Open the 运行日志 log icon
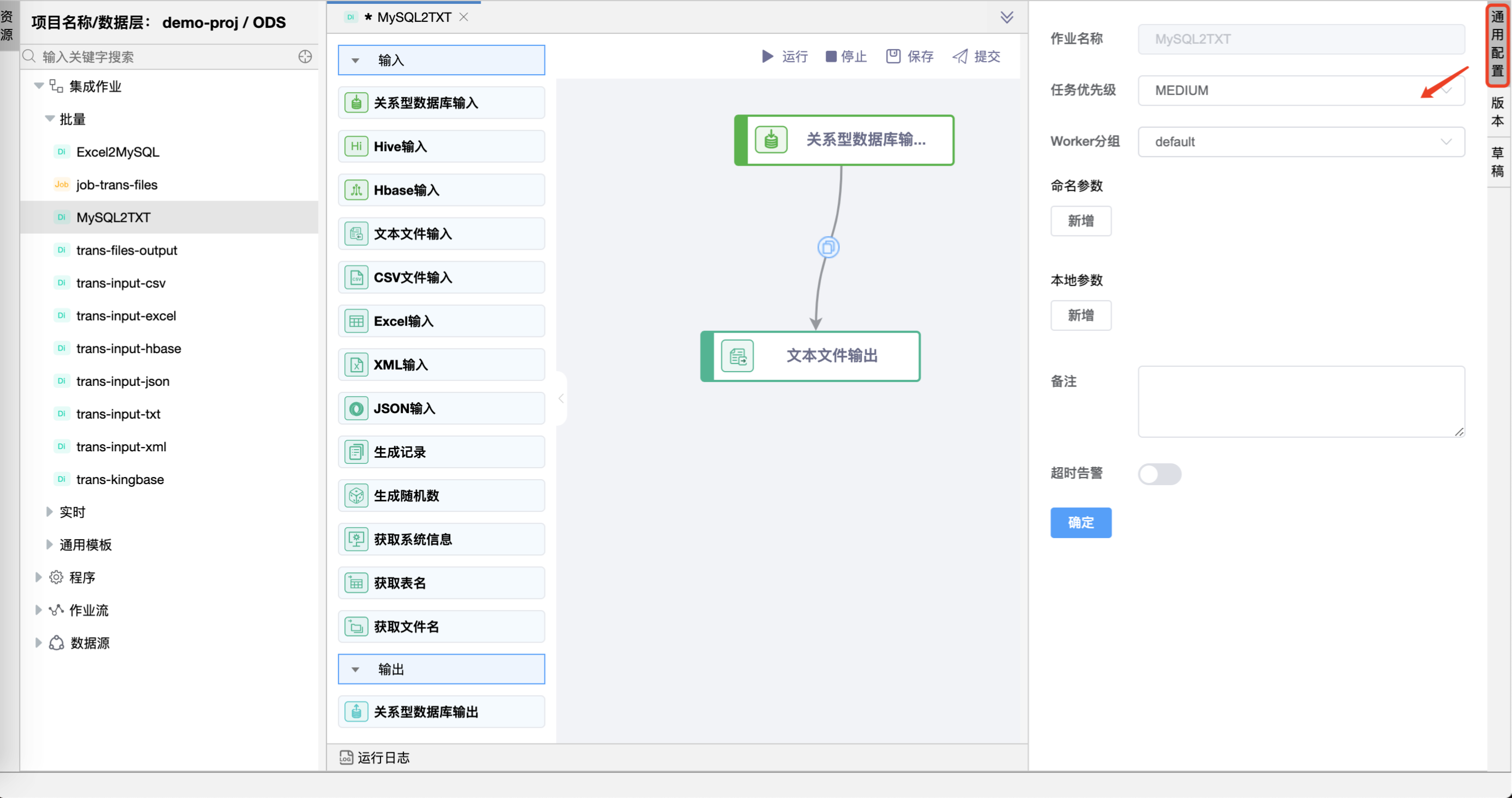The width and height of the screenshot is (1512, 798). point(346,758)
